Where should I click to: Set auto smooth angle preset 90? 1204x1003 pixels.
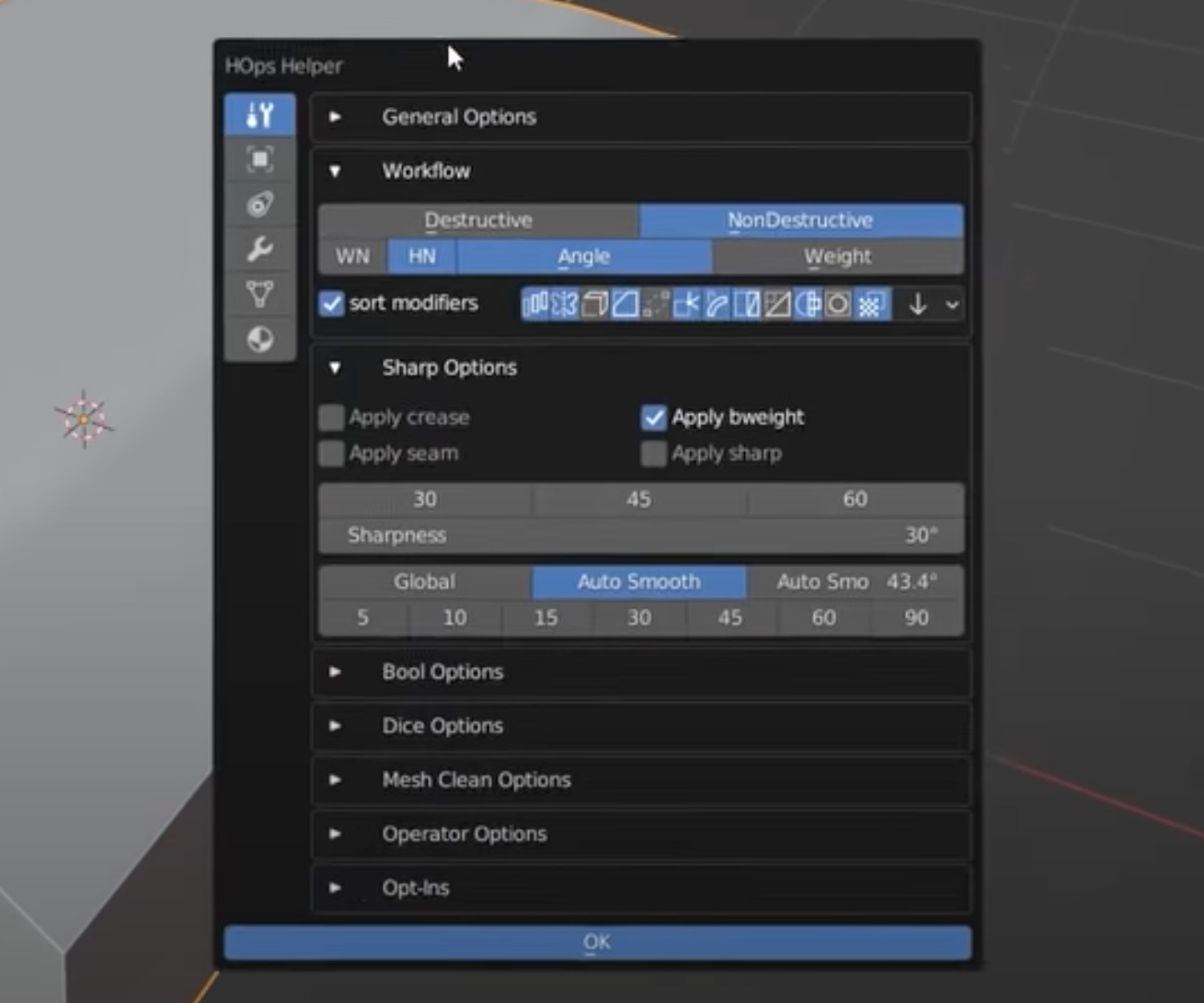pos(917,618)
